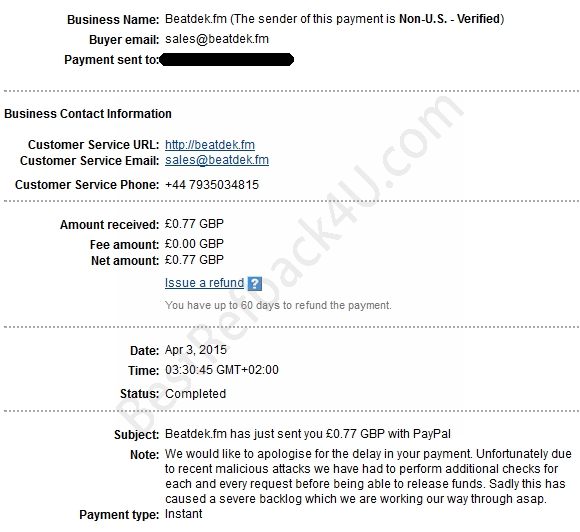Click the Completed status text
The width and height of the screenshot is (580, 532).
(195, 394)
